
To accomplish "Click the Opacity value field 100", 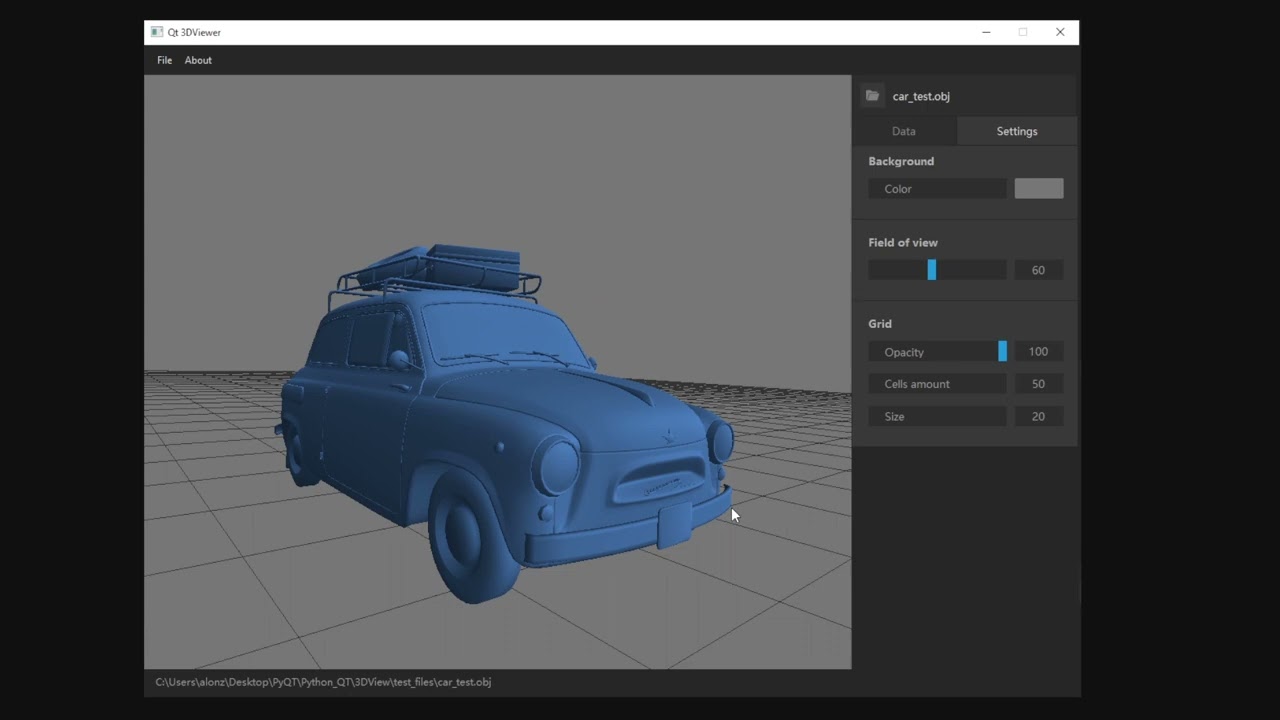I will [x=1039, y=351].
